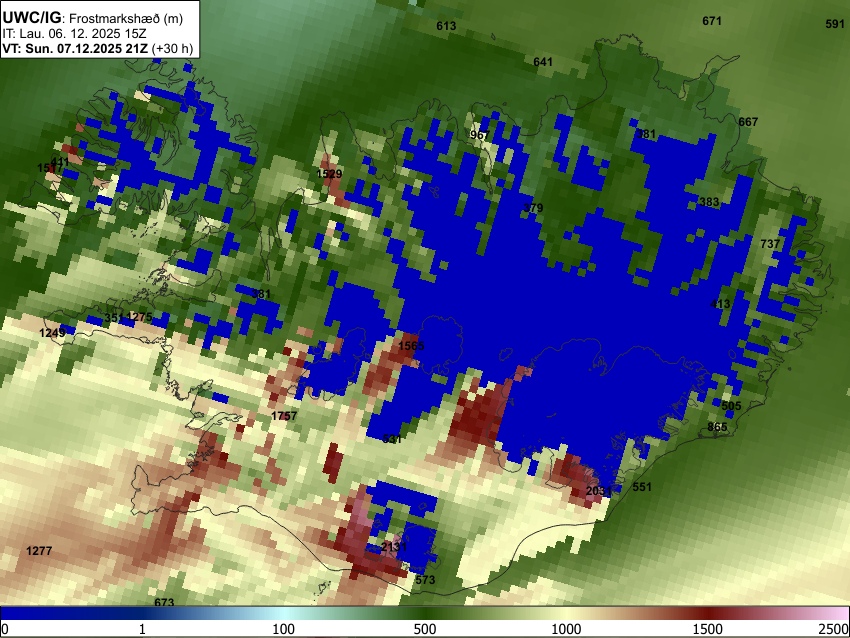Click the (+30 h) forecast offset text
This screenshot has width=850, height=638.
[172, 48]
